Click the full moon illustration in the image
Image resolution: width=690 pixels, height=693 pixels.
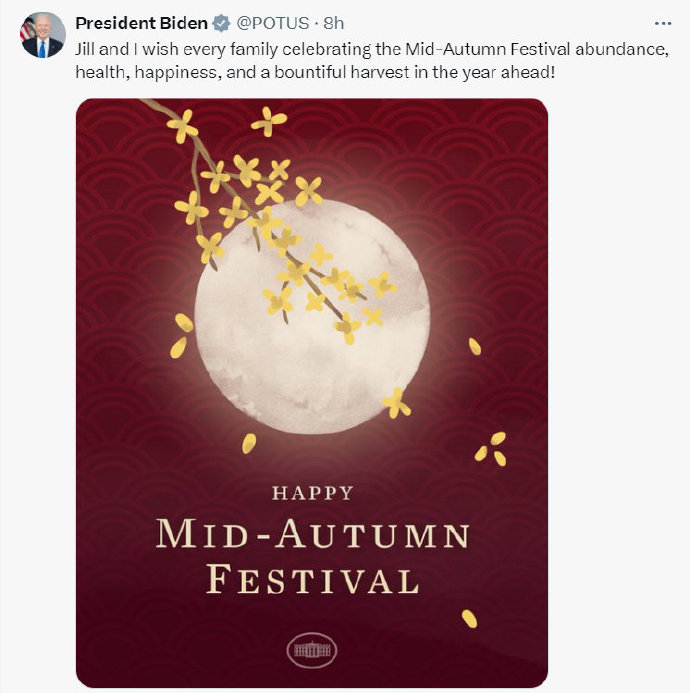coord(313,316)
